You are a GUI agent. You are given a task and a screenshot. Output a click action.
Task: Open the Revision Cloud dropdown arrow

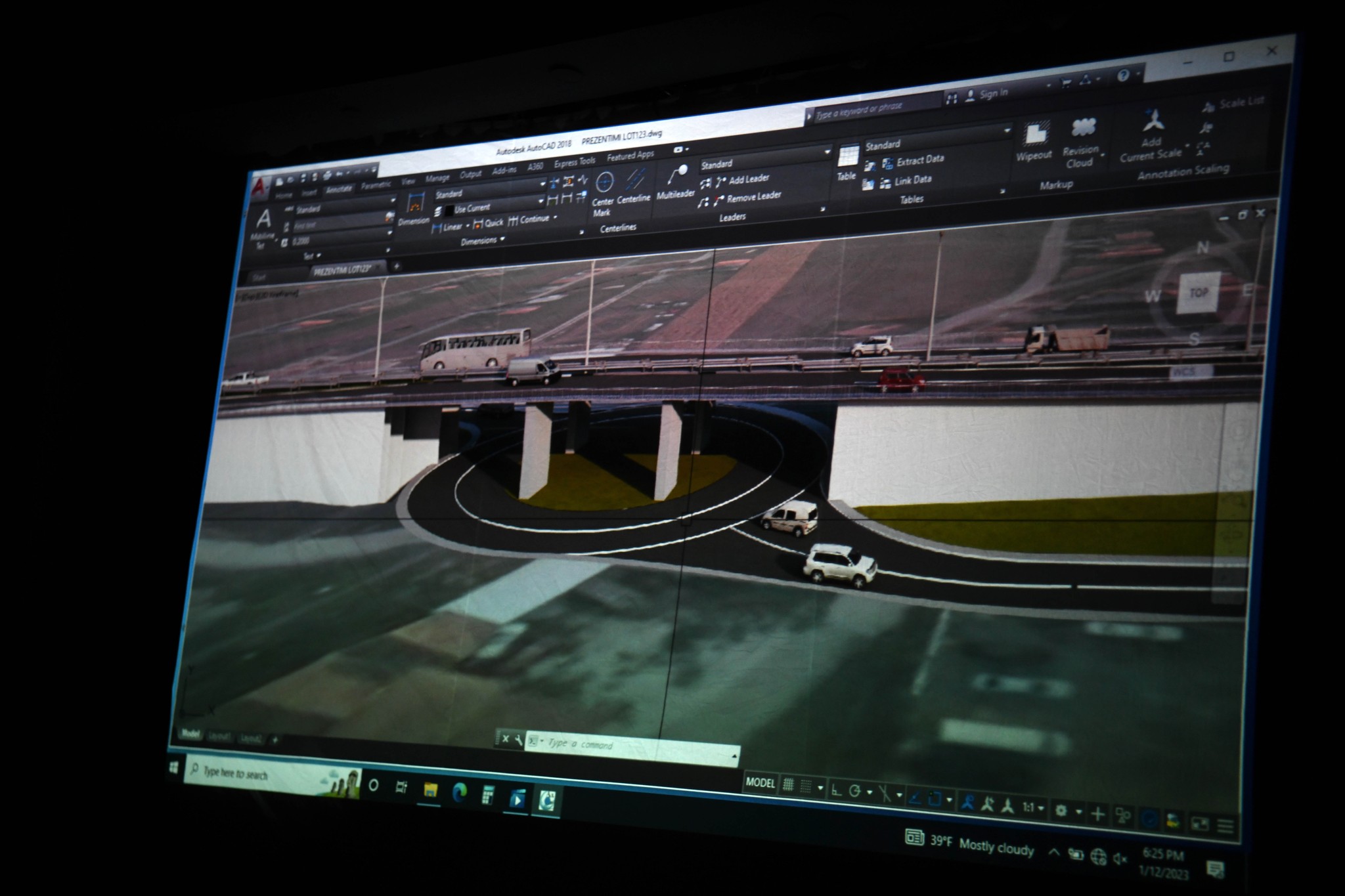[1103, 156]
